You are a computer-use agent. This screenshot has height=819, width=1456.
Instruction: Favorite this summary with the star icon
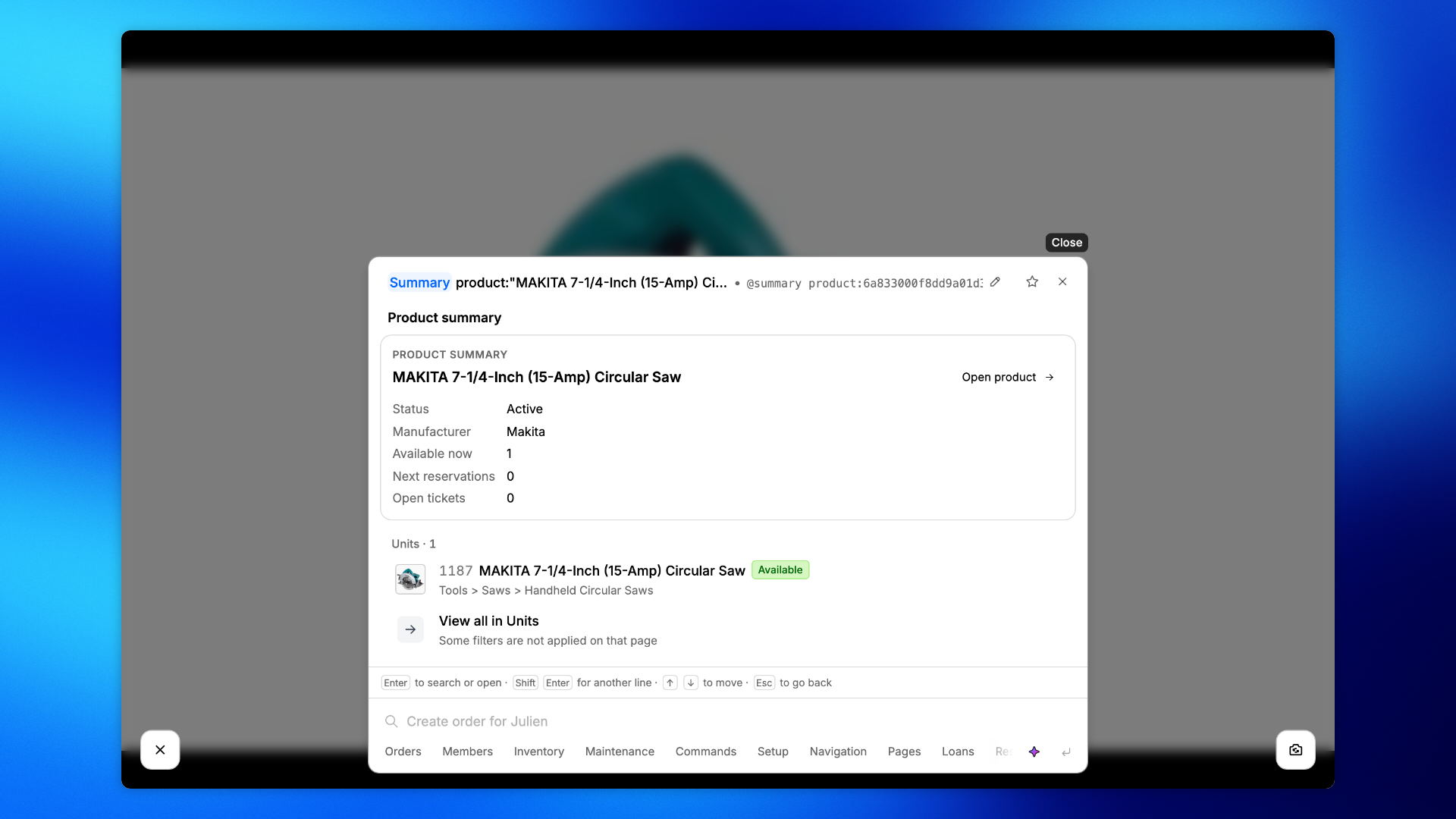click(1032, 282)
